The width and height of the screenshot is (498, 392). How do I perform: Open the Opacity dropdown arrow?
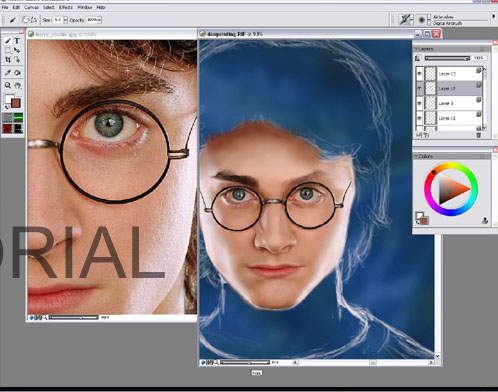click(99, 20)
